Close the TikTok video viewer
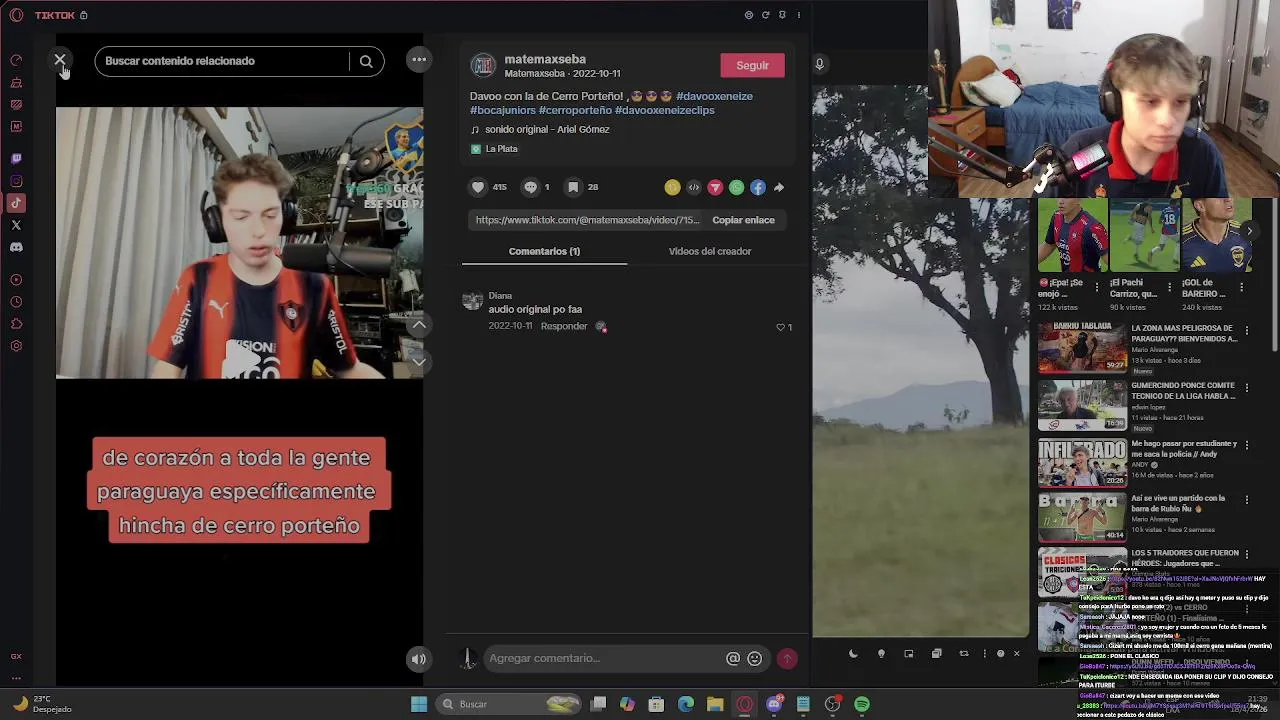 [60, 61]
